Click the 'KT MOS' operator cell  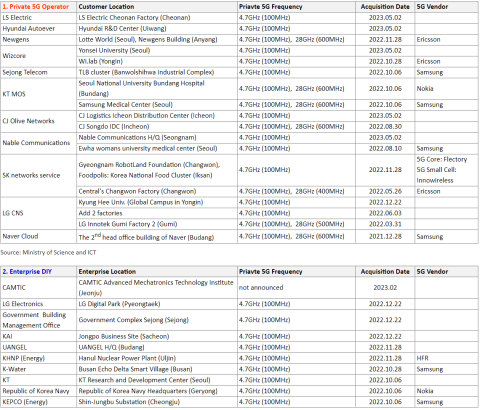39,94
